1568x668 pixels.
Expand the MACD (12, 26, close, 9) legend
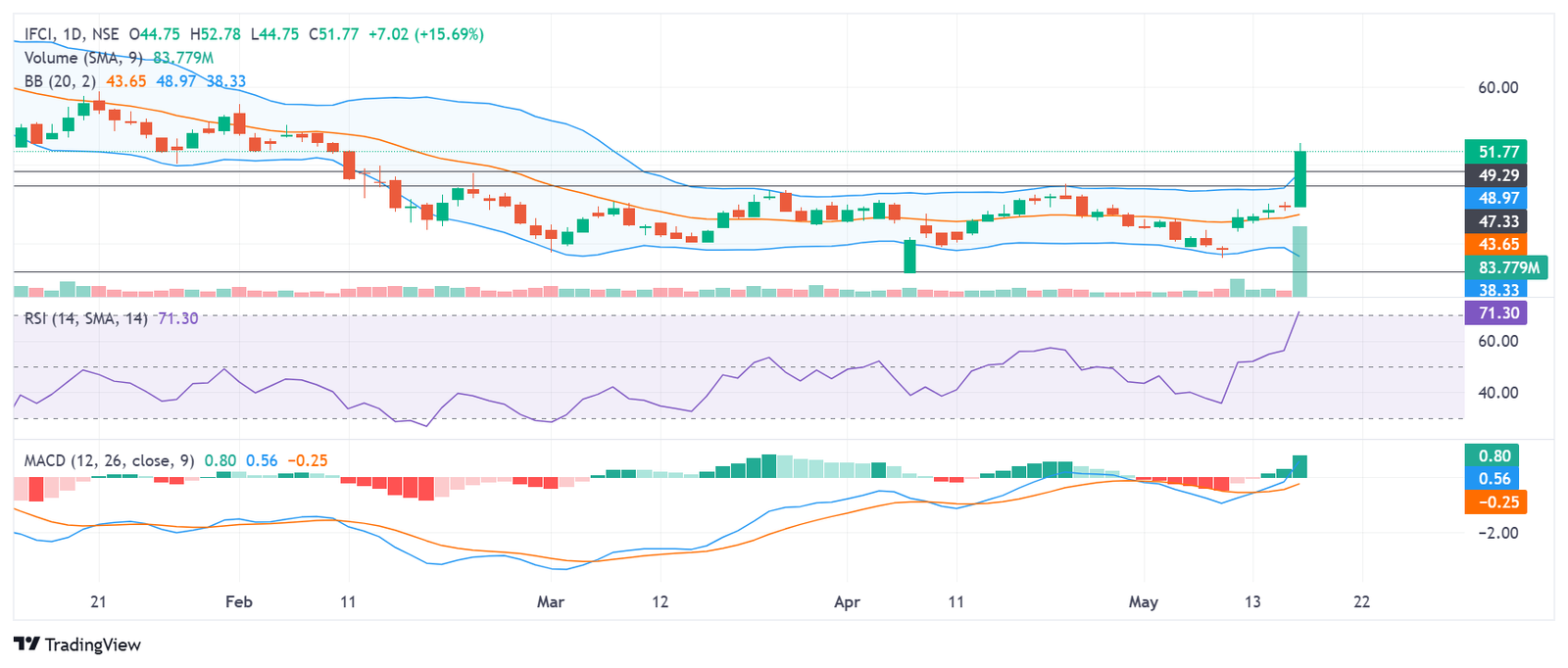click(x=109, y=460)
